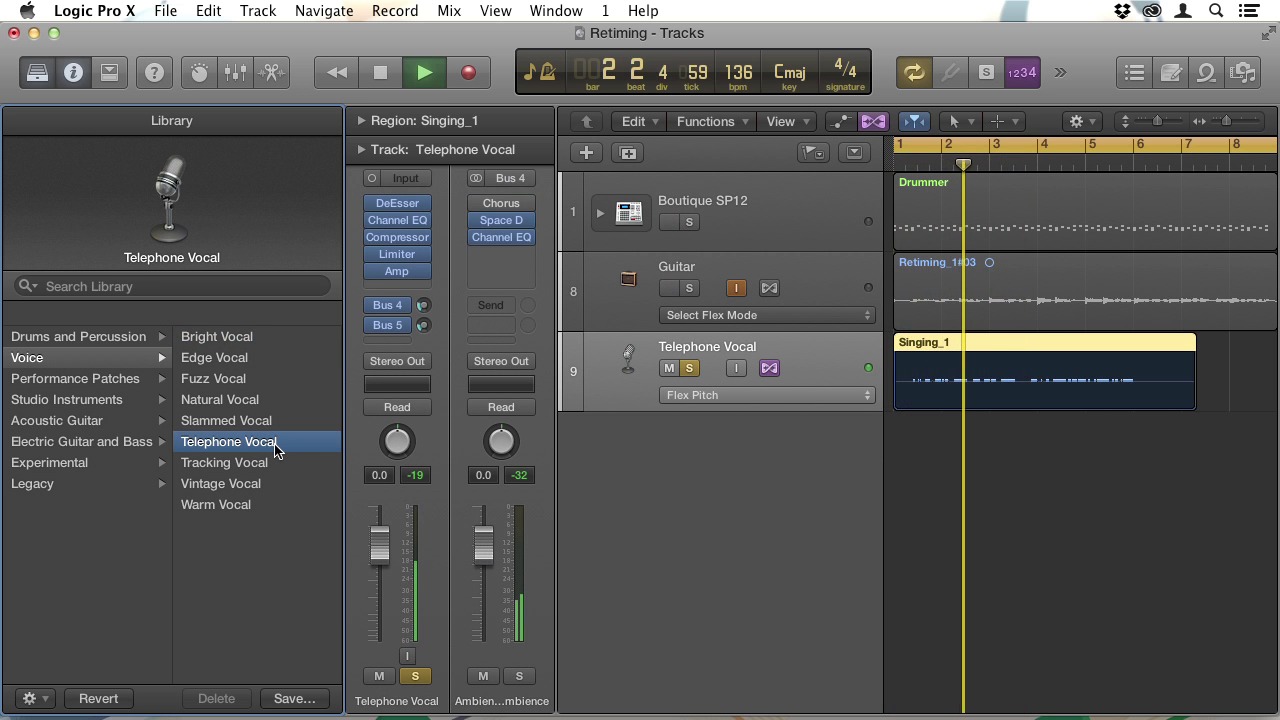Expand the Region: Singing_1 disclosure triangle
Viewport: 1280px width, 720px height.
coord(361,121)
